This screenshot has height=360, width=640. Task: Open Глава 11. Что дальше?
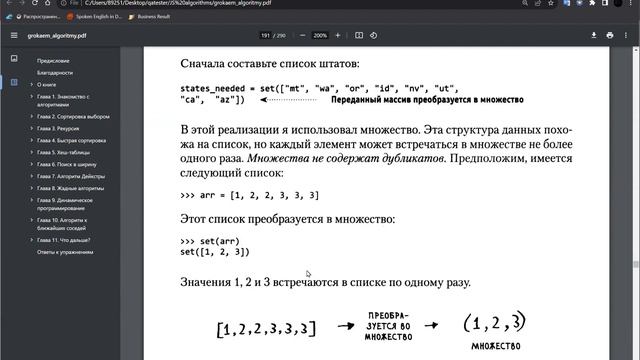(63, 240)
